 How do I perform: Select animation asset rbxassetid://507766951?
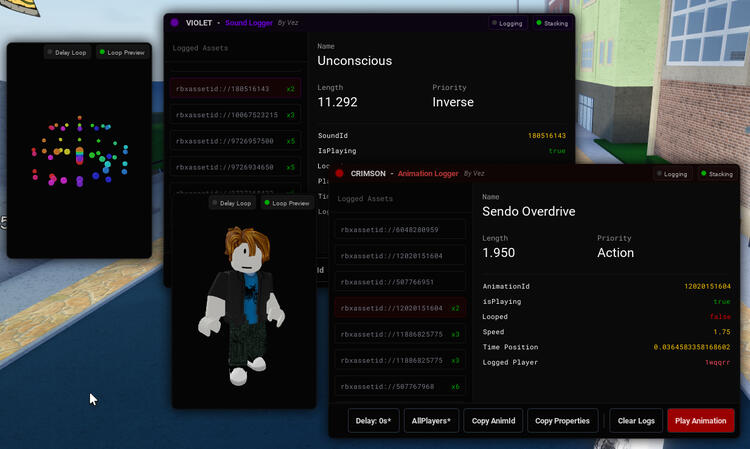[400, 282]
